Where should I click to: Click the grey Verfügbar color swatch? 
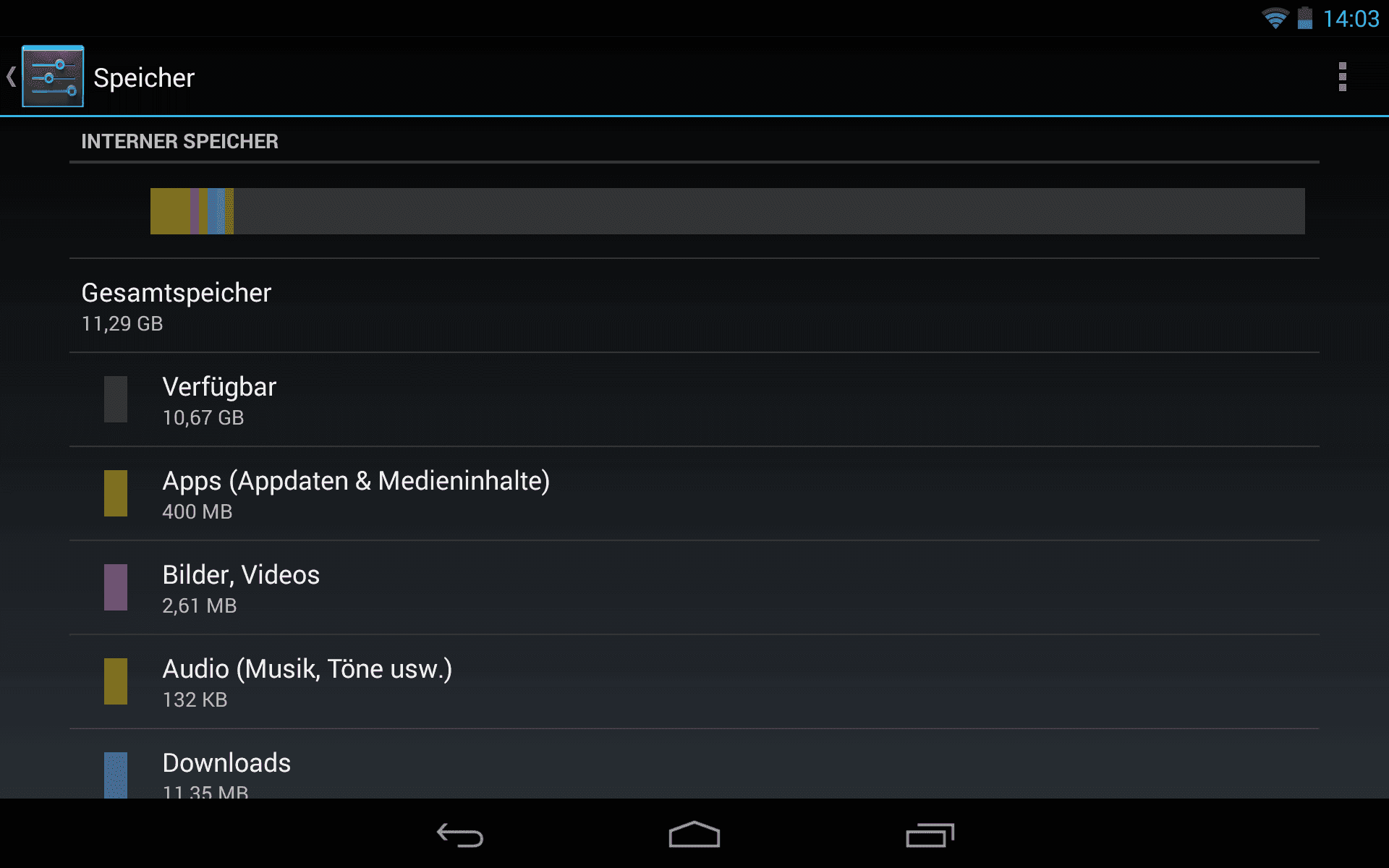[x=116, y=399]
